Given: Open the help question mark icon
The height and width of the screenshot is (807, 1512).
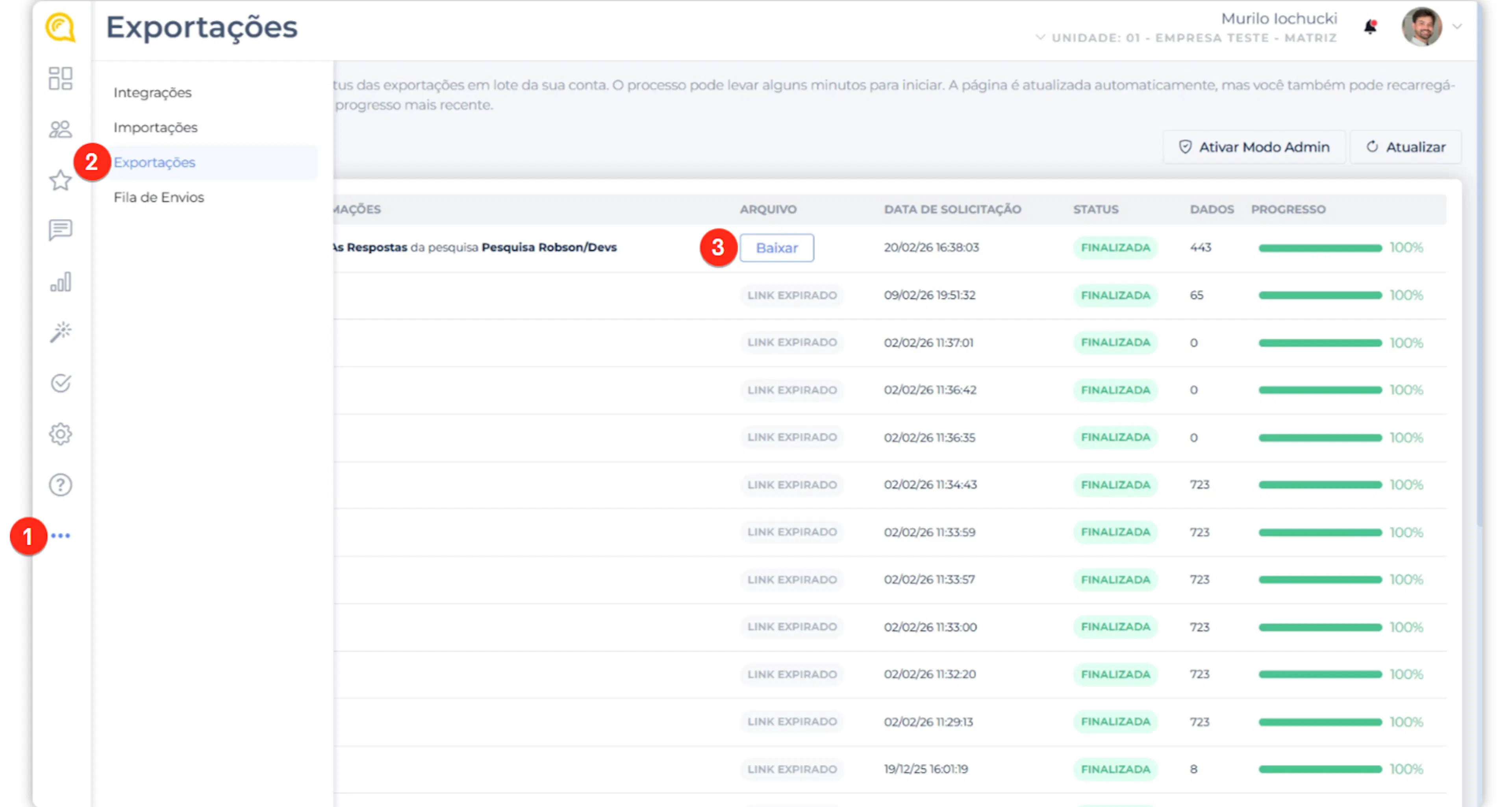Looking at the screenshot, I should [x=61, y=485].
